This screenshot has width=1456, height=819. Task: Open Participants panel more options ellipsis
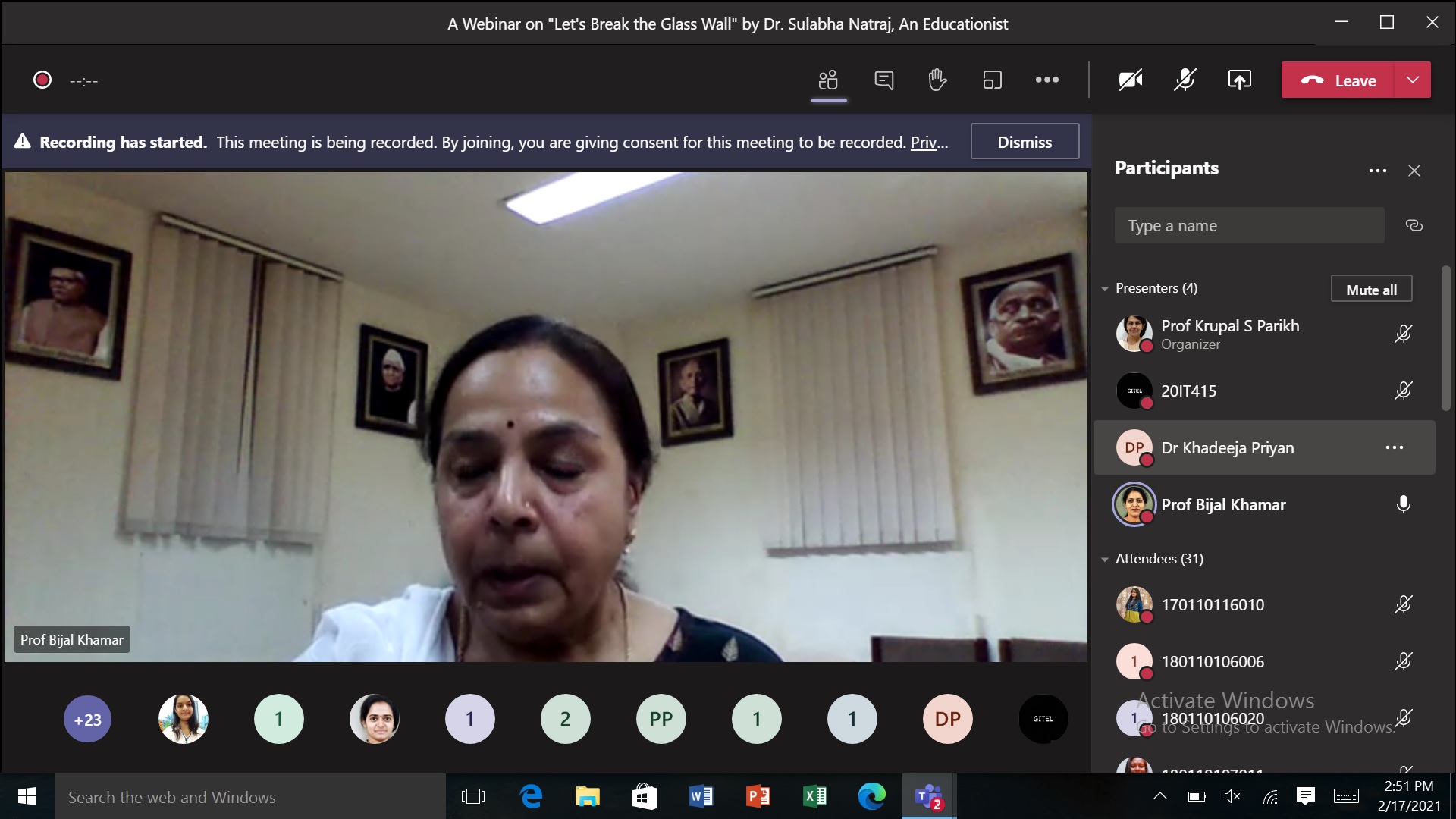[x=1377, y=171]
